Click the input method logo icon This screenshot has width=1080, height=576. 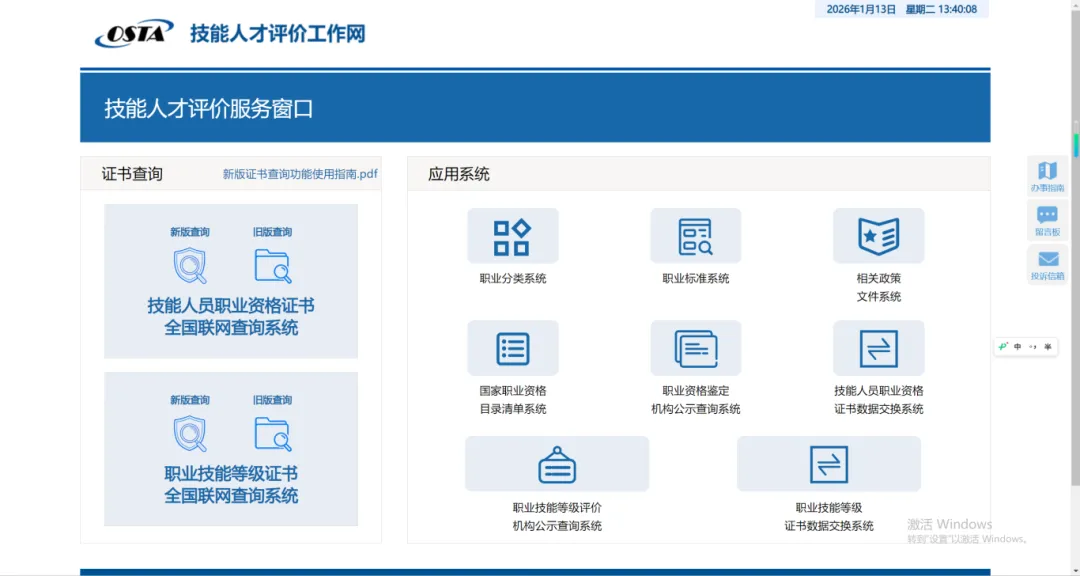(x=1003, y=347)
